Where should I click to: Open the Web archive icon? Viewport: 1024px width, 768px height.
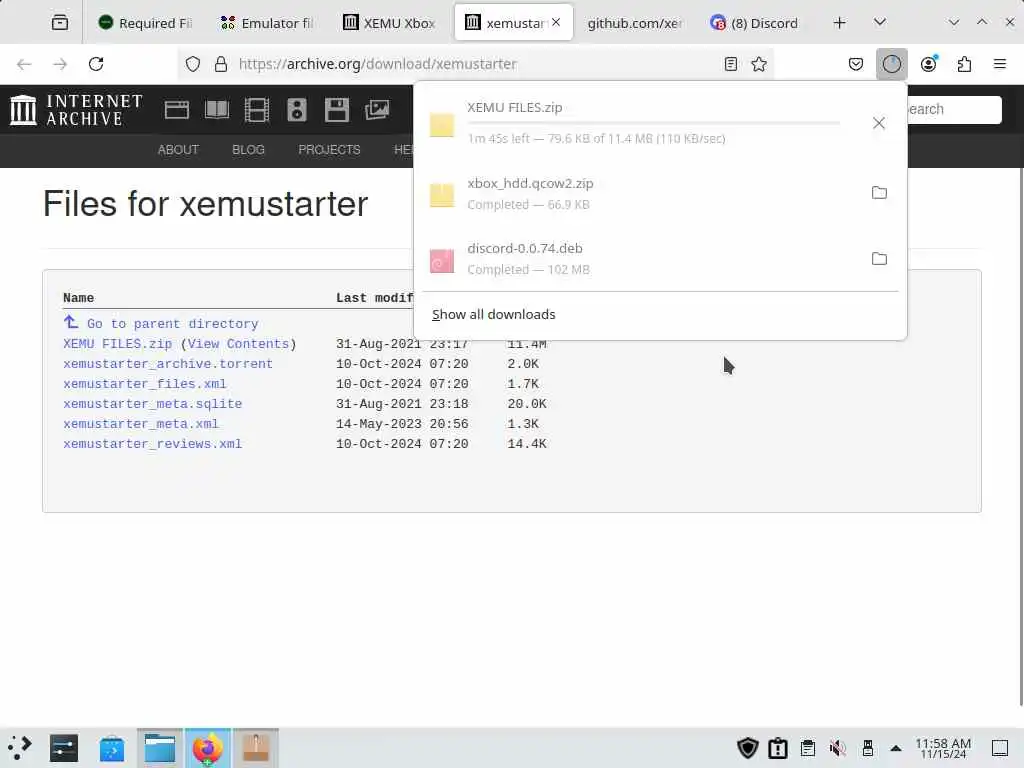pyautogui.click(x=176, y=110)
